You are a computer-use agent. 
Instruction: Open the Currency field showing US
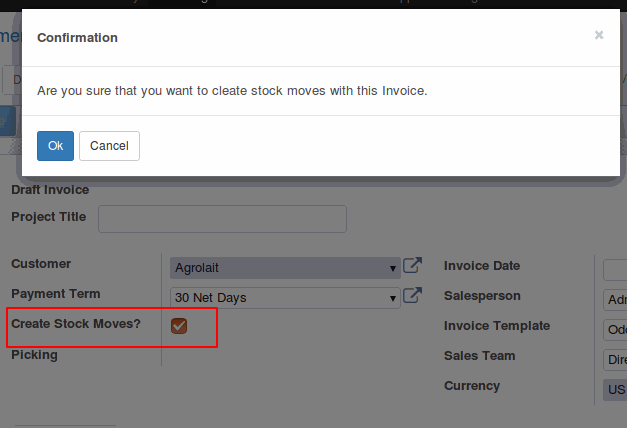point(615,390)
